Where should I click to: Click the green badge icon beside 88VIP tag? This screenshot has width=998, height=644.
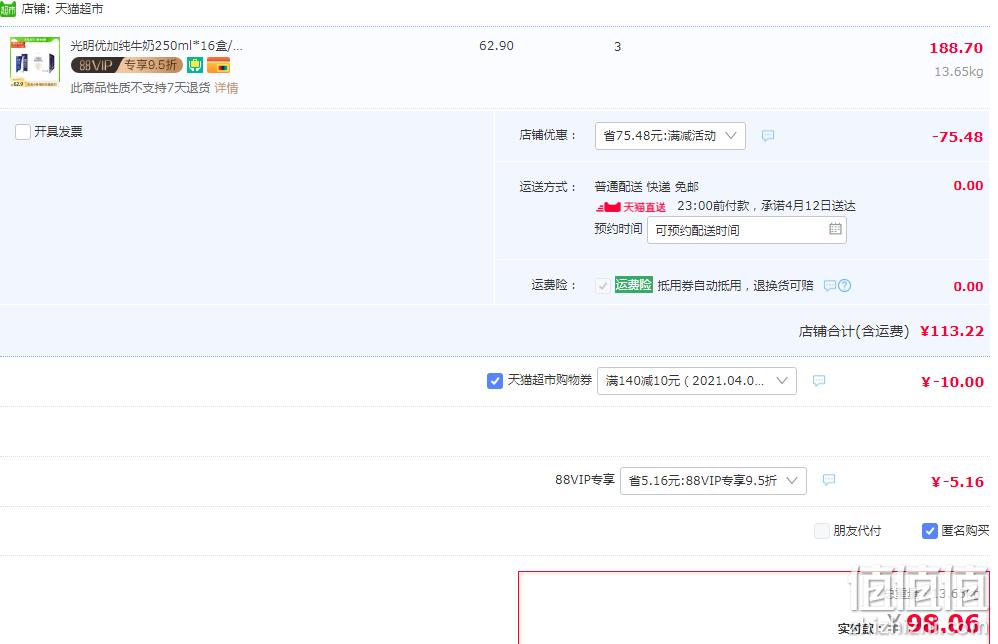(195, 65)
